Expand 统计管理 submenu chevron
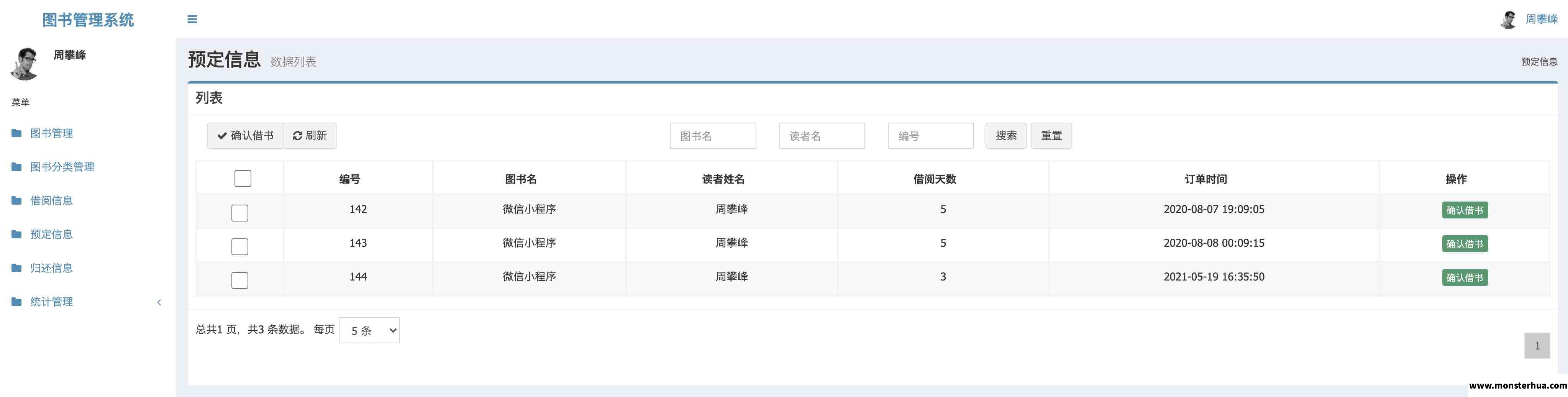1568x397 pixels. (159, 302)
